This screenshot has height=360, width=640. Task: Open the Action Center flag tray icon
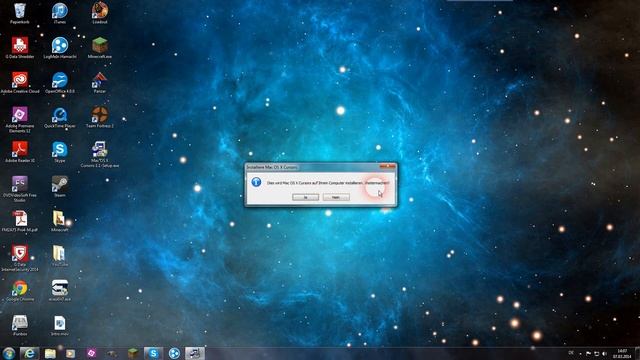pyautogui.click(x=588, y=353)
